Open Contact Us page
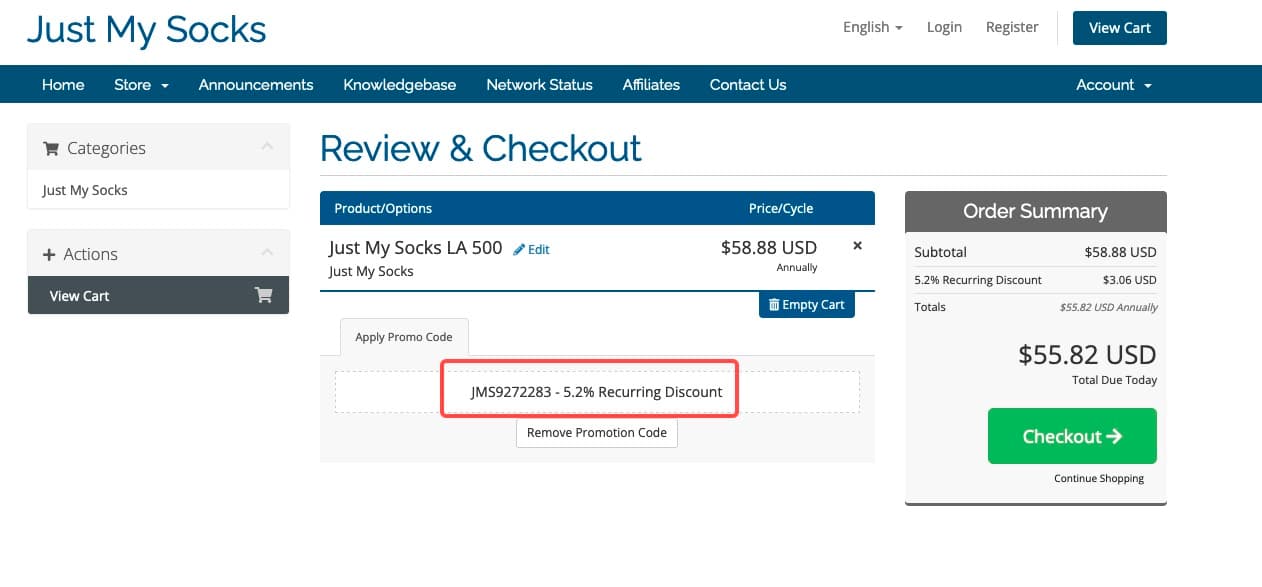The image size is (1262, 587). [748, 85]
